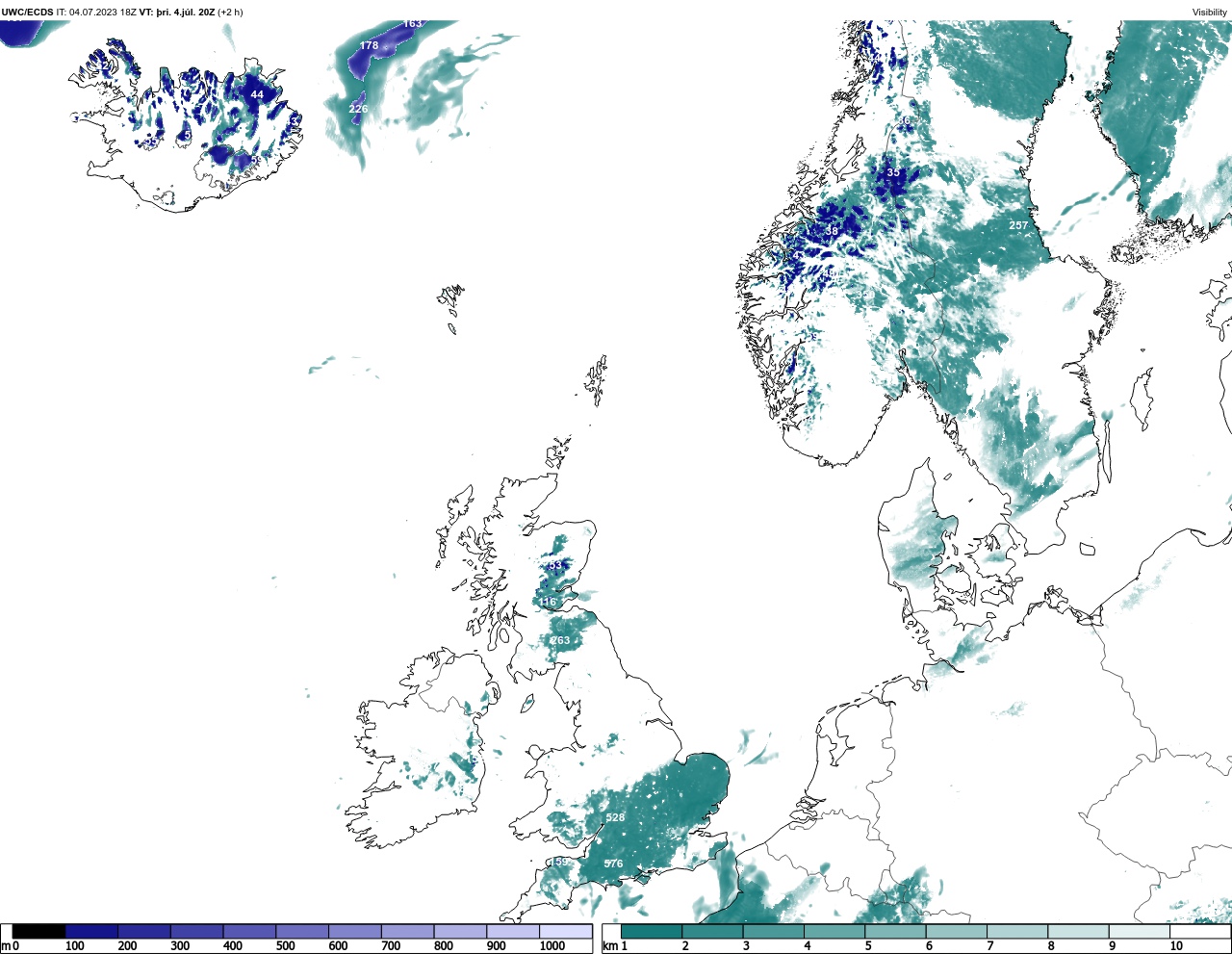
Task: Click the black 0–100 m legend swatch
Action: point(38,932)
